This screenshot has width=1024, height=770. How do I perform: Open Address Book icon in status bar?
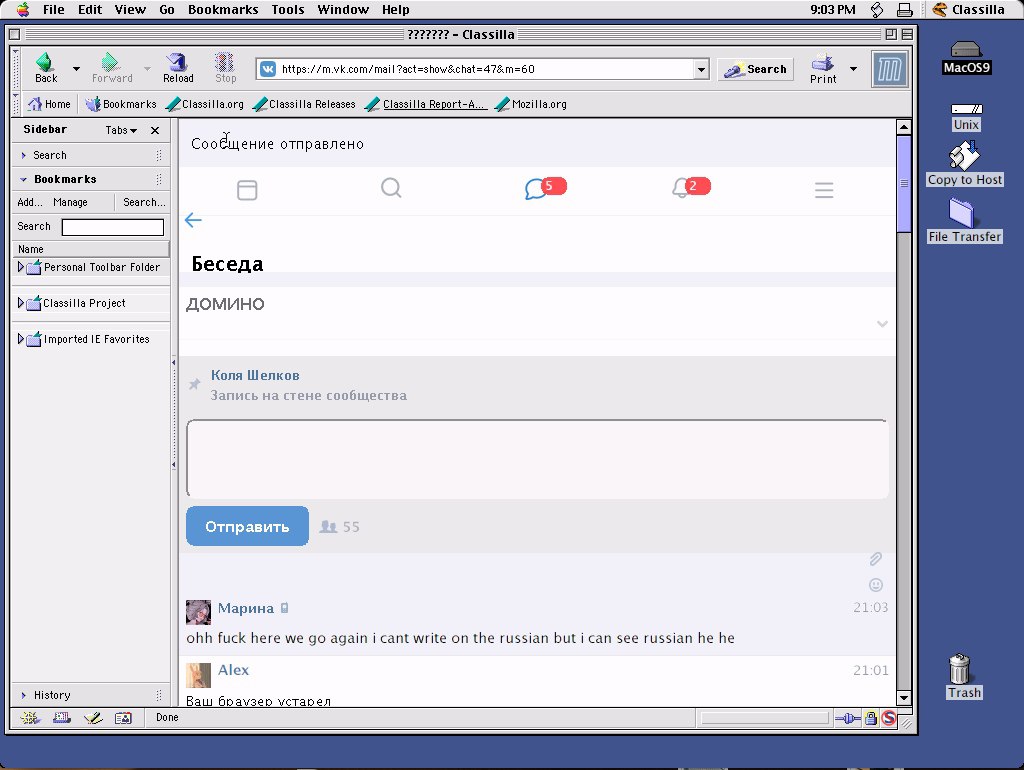(x=123, y=718)
